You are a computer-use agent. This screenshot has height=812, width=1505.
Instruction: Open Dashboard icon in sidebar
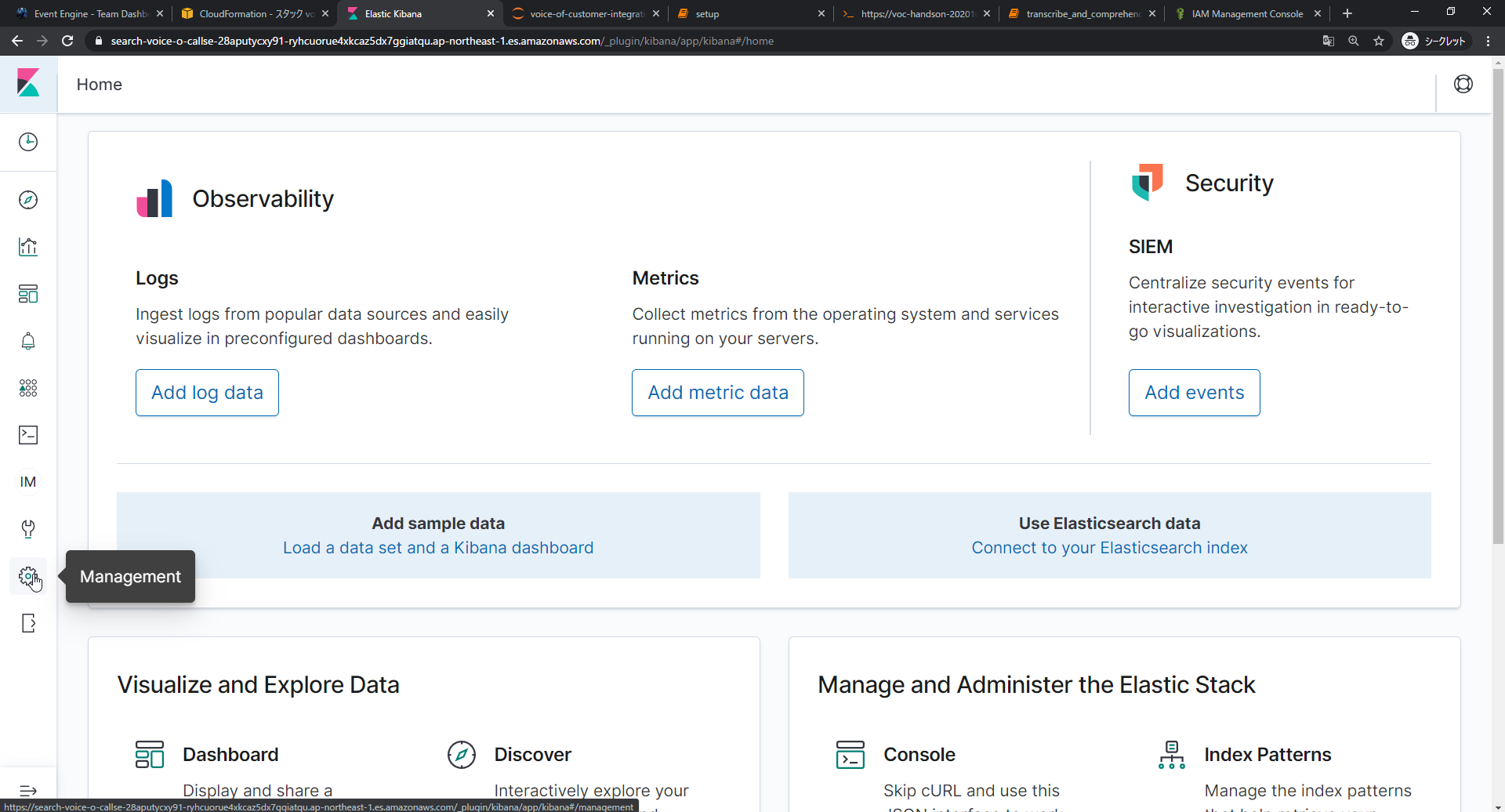[28, 294]
